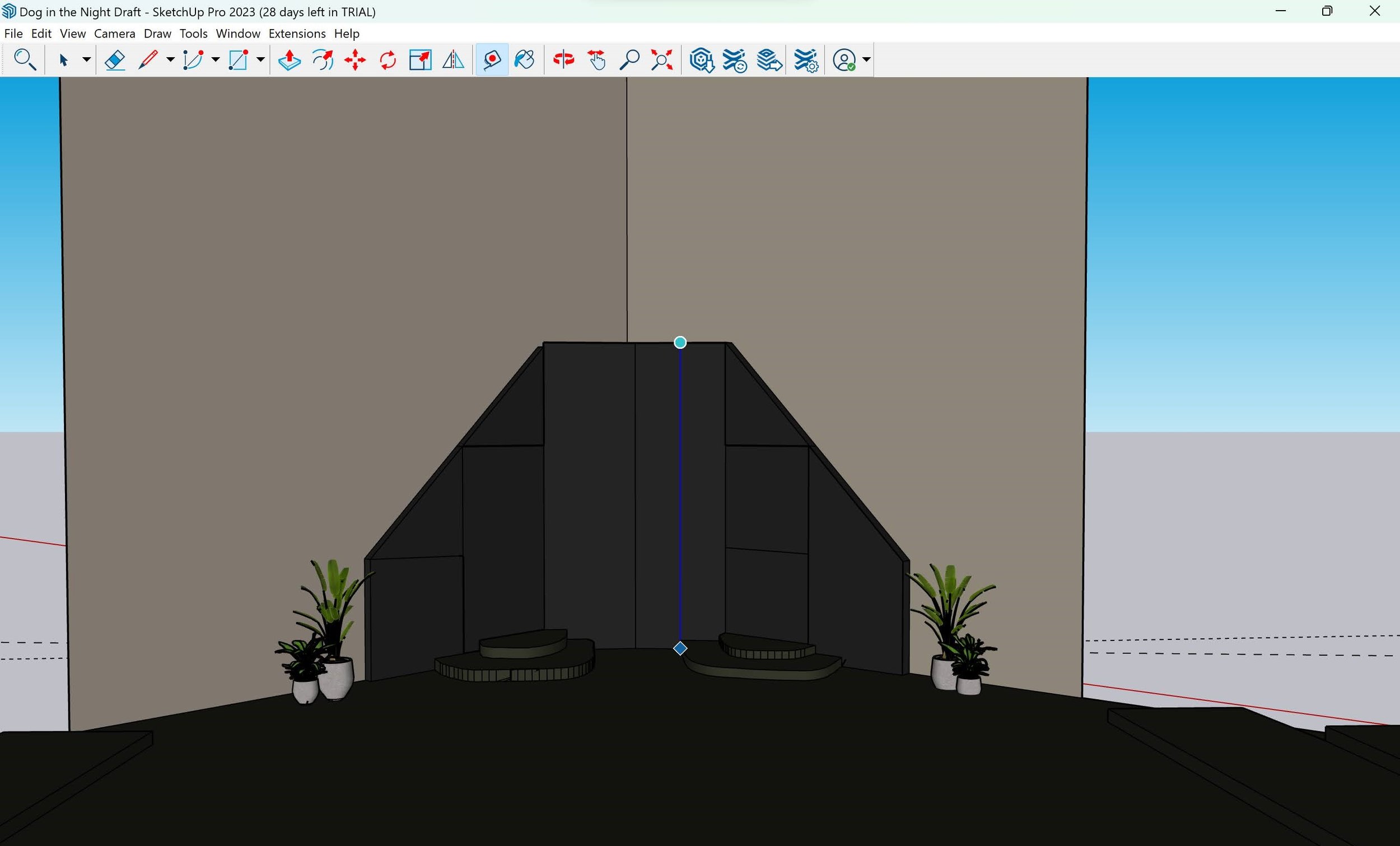Open the Arc tool variants dropdown

[x=214, y=59]
